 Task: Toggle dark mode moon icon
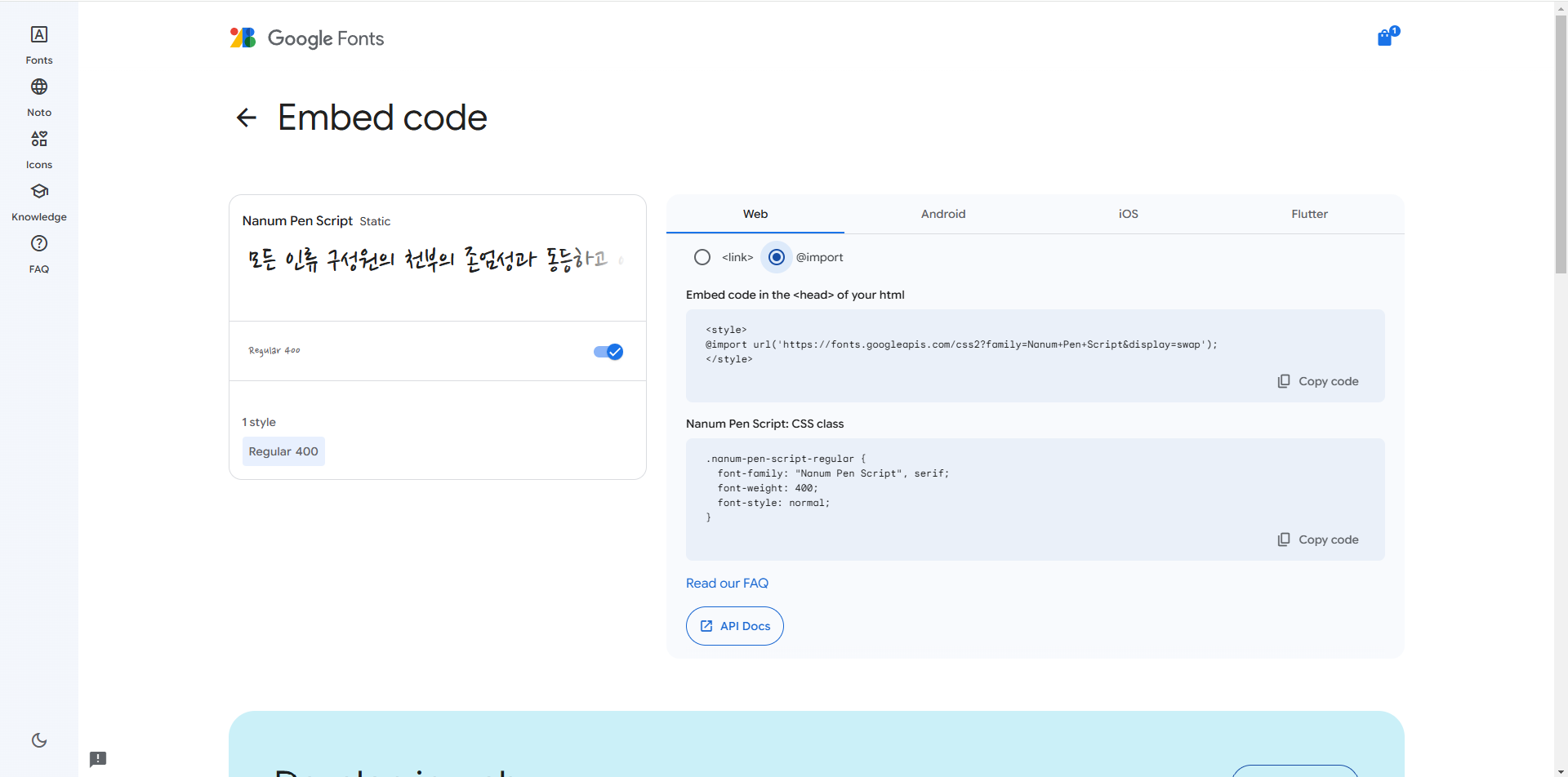(x=39, y=740)
